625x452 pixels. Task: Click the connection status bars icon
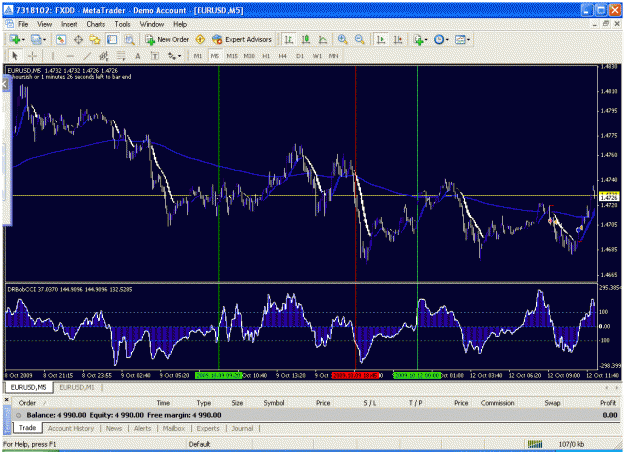click(535, 444)
